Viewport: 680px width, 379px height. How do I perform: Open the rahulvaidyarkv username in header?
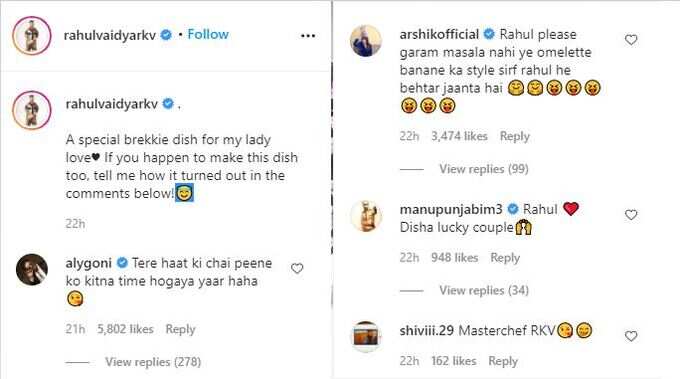point(110,35)
